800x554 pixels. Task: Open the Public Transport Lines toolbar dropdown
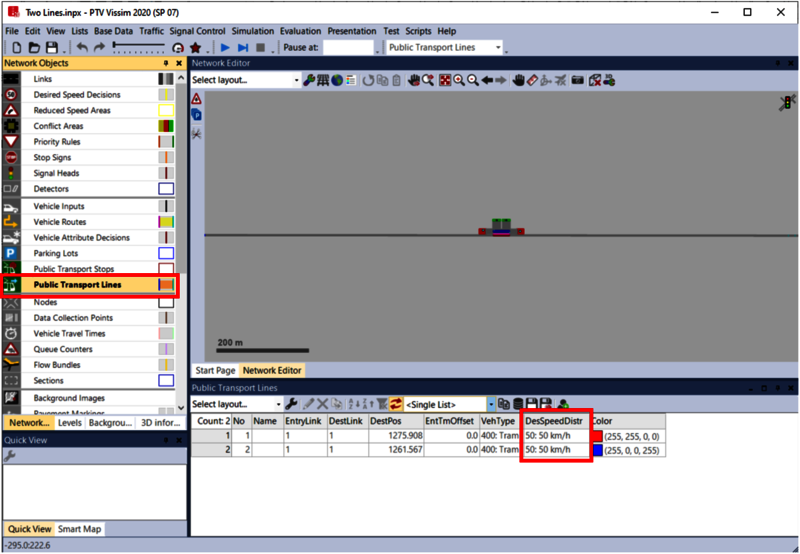497,47
